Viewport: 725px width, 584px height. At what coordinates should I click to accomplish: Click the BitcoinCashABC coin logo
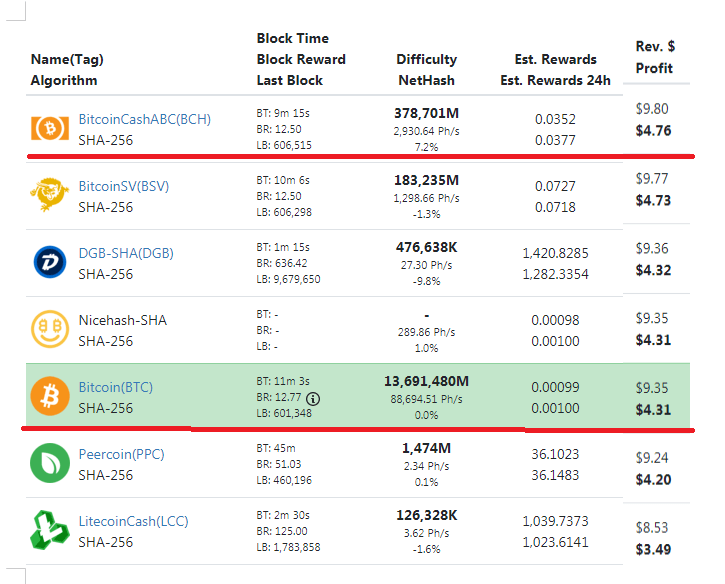48,129
